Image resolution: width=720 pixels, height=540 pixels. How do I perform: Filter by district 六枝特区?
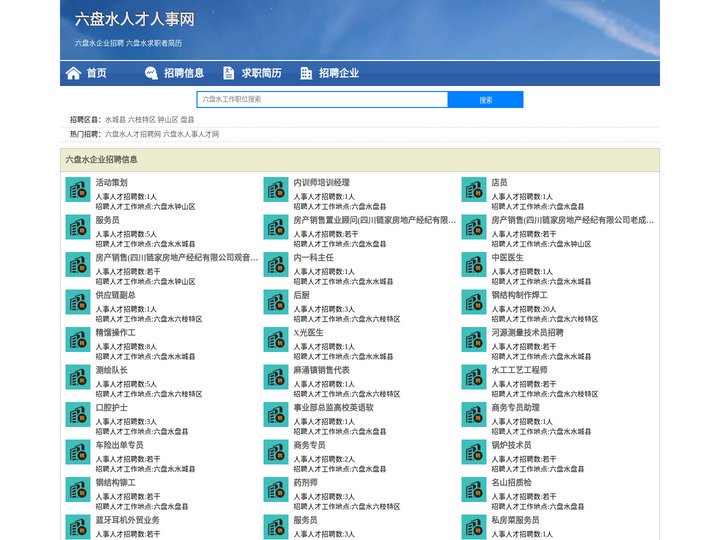142,119
